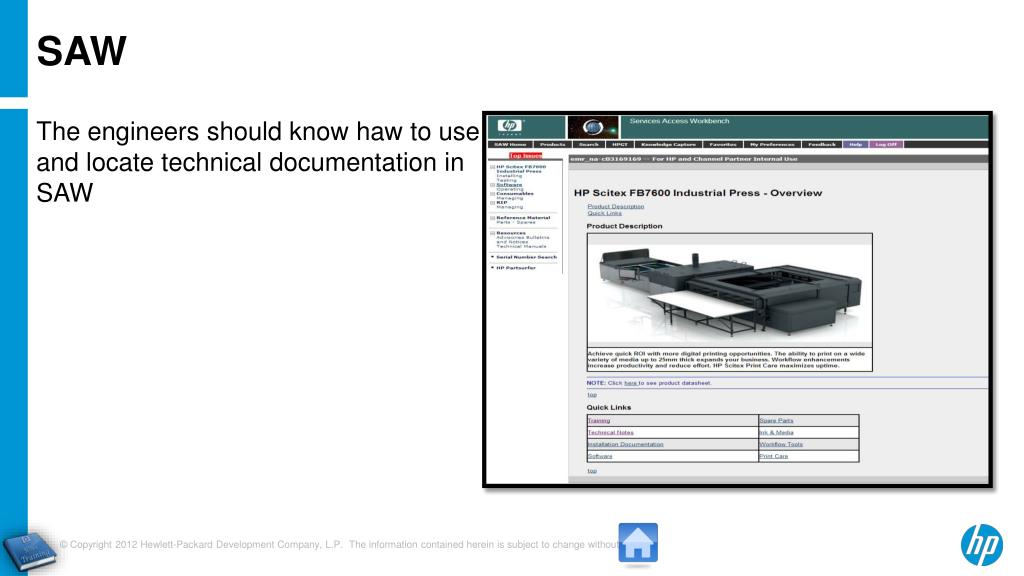
Task: Select Installing in the sidebar
Action: pos(509,176)
